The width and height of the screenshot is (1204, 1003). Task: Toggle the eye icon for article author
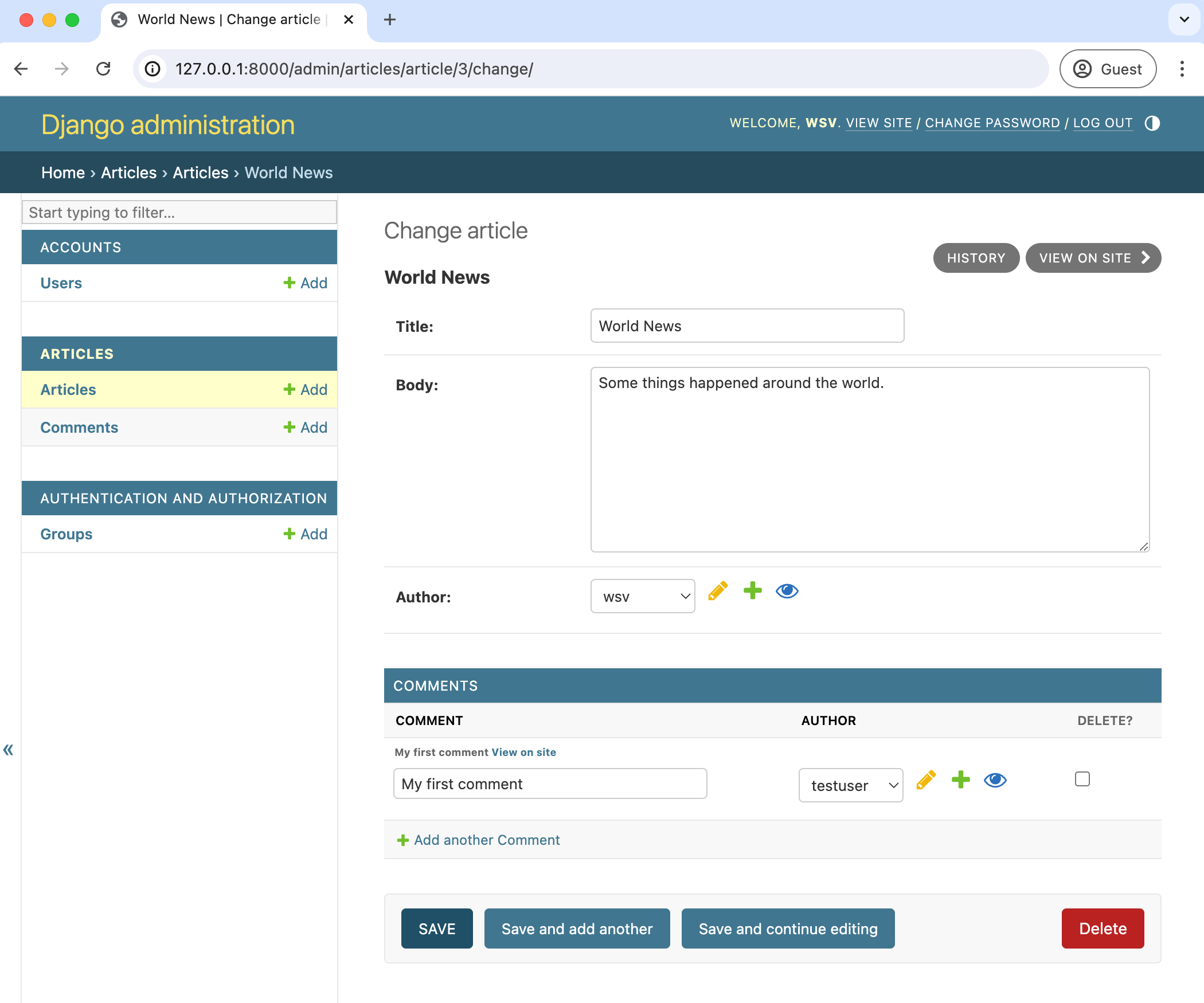(788, 591)
